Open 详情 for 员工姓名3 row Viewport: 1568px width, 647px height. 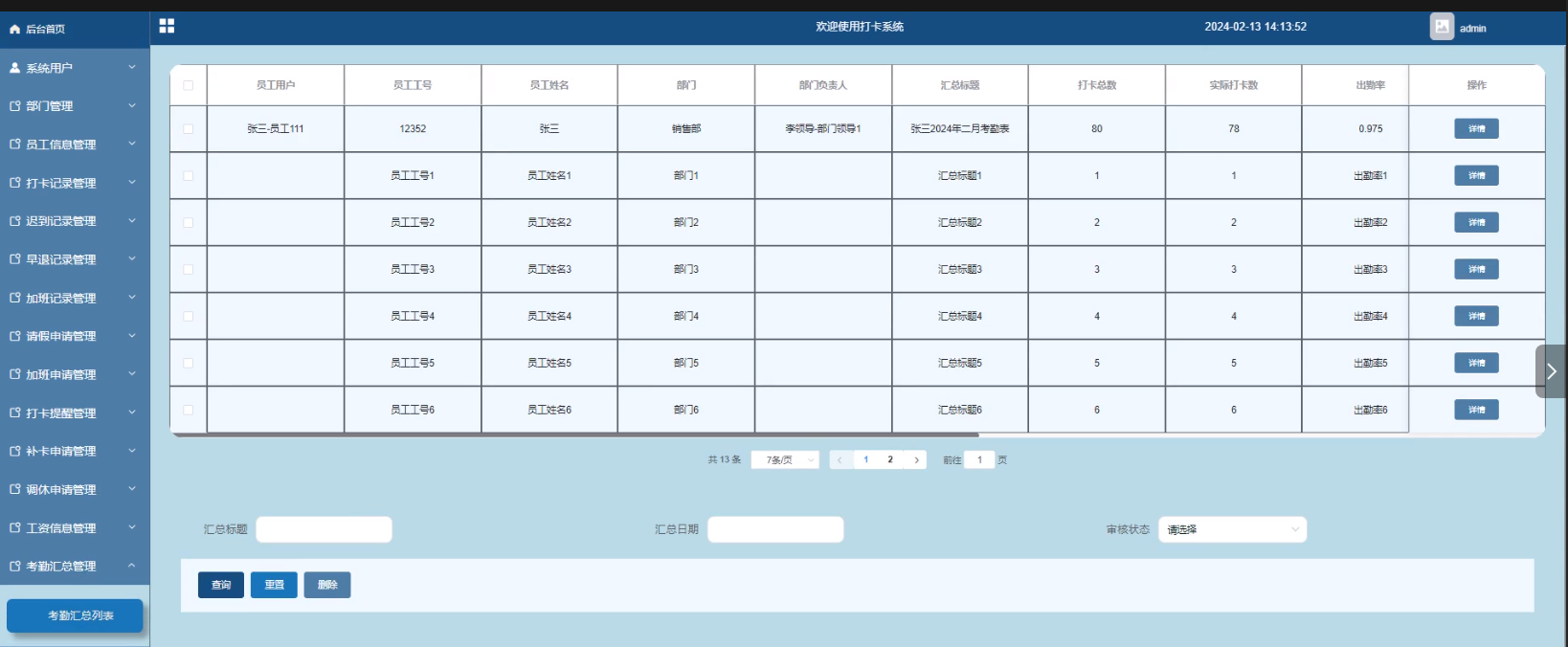click(x=1476, y=270)
